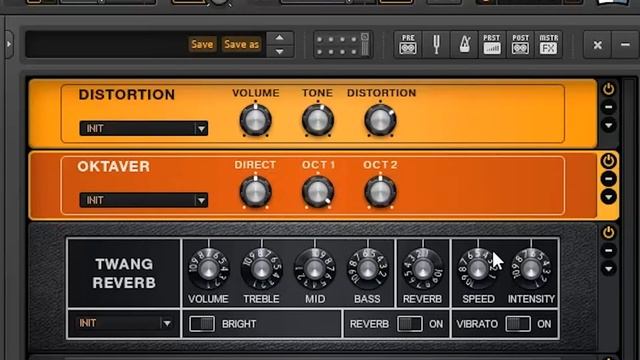Image resolution: width=640 pixels, height=360 pixels.
Task: Click the Twang Reverb SPEED knob
Action: pos(478,269)
